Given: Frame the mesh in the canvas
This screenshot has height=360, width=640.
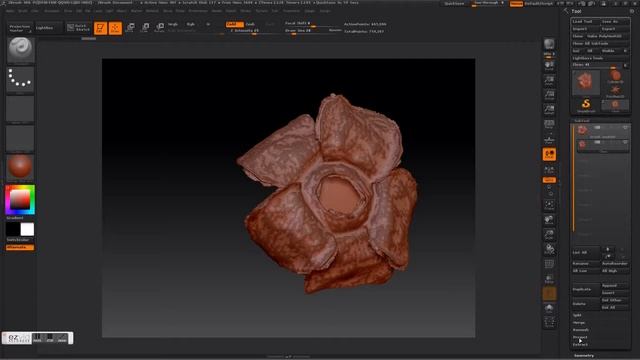Looking at the screenshot, I should tap(549, 205).
